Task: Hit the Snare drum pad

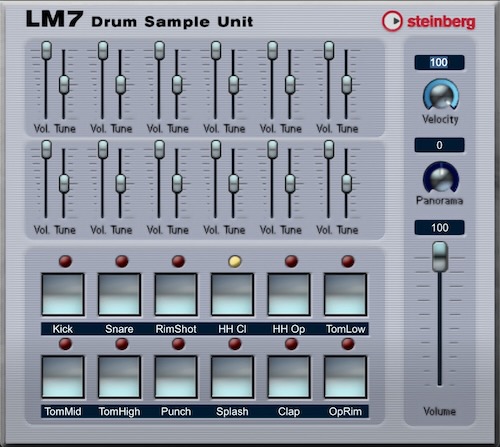Action: 119,294
